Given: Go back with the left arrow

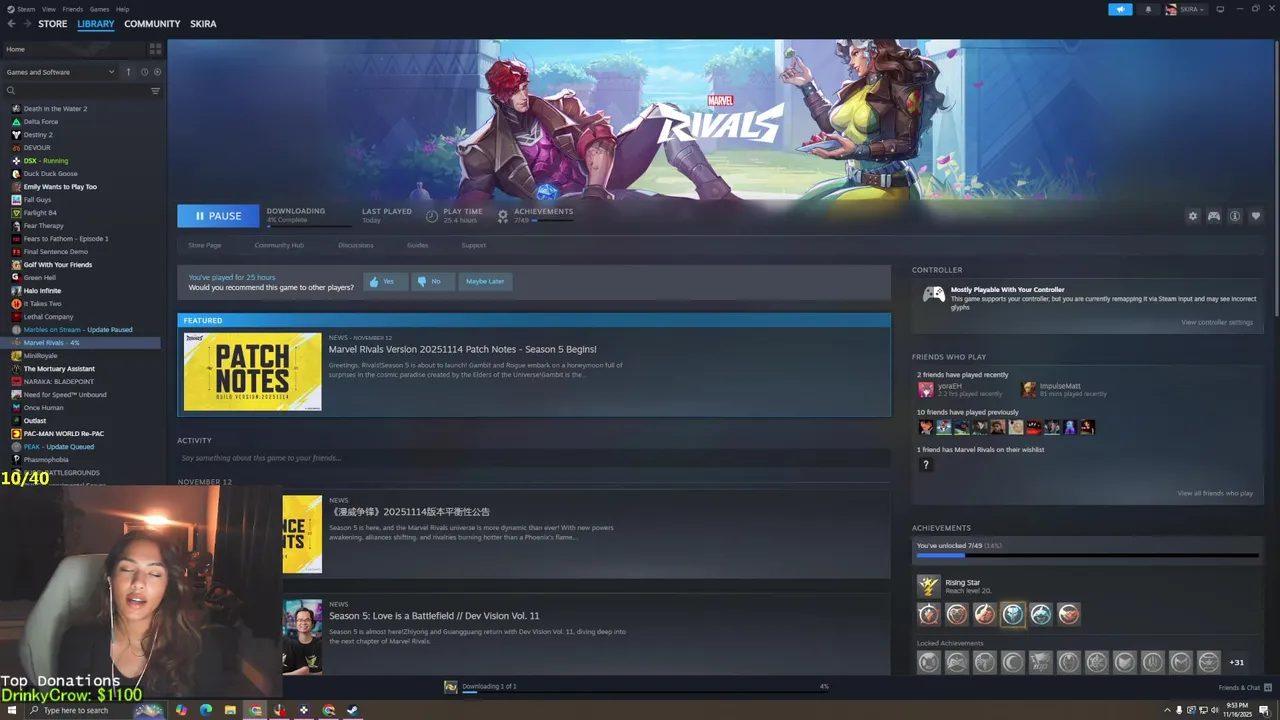Looking at the screenshot, I should 11,23.
